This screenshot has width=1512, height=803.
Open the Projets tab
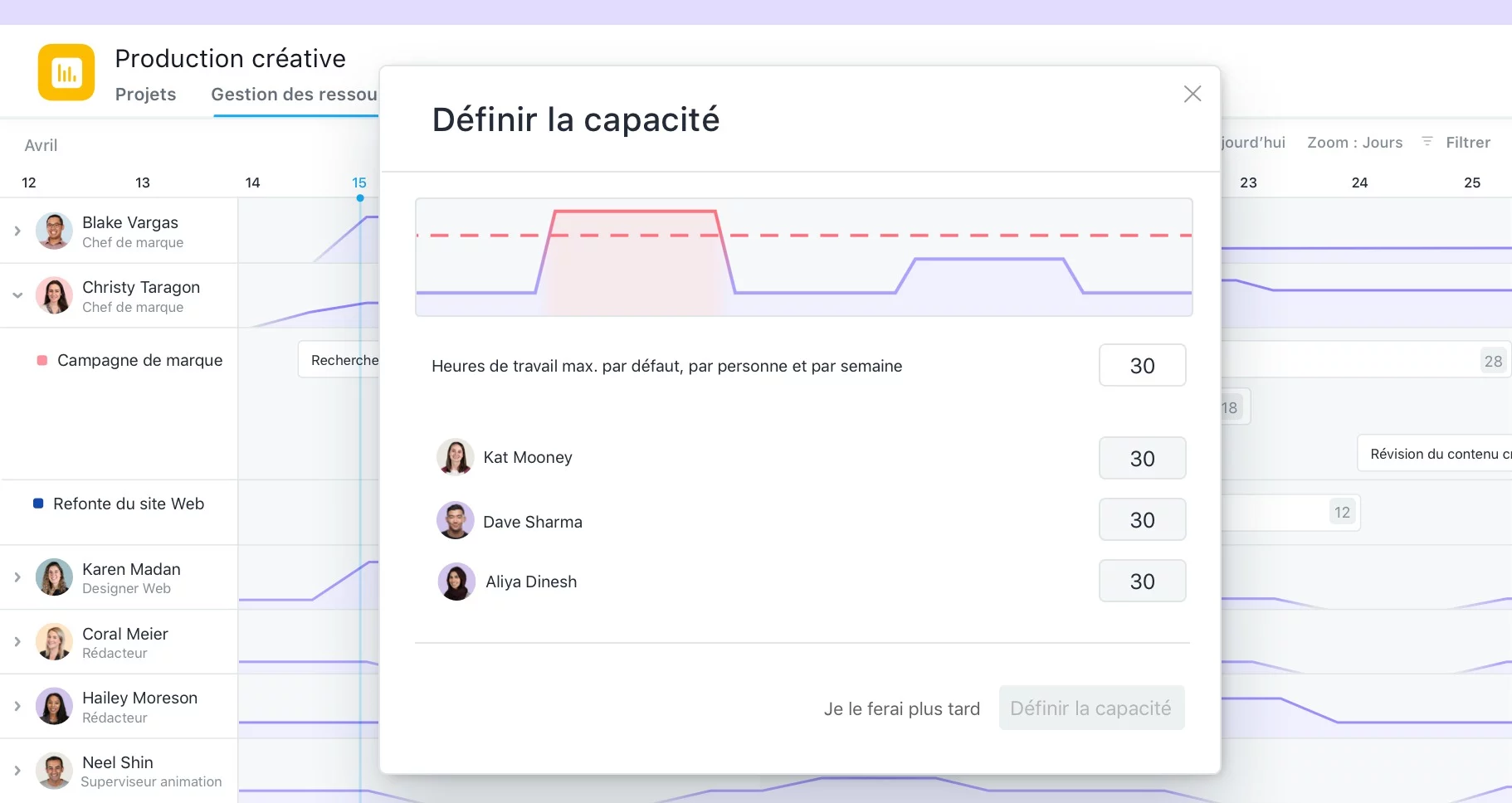click(145, 95)
